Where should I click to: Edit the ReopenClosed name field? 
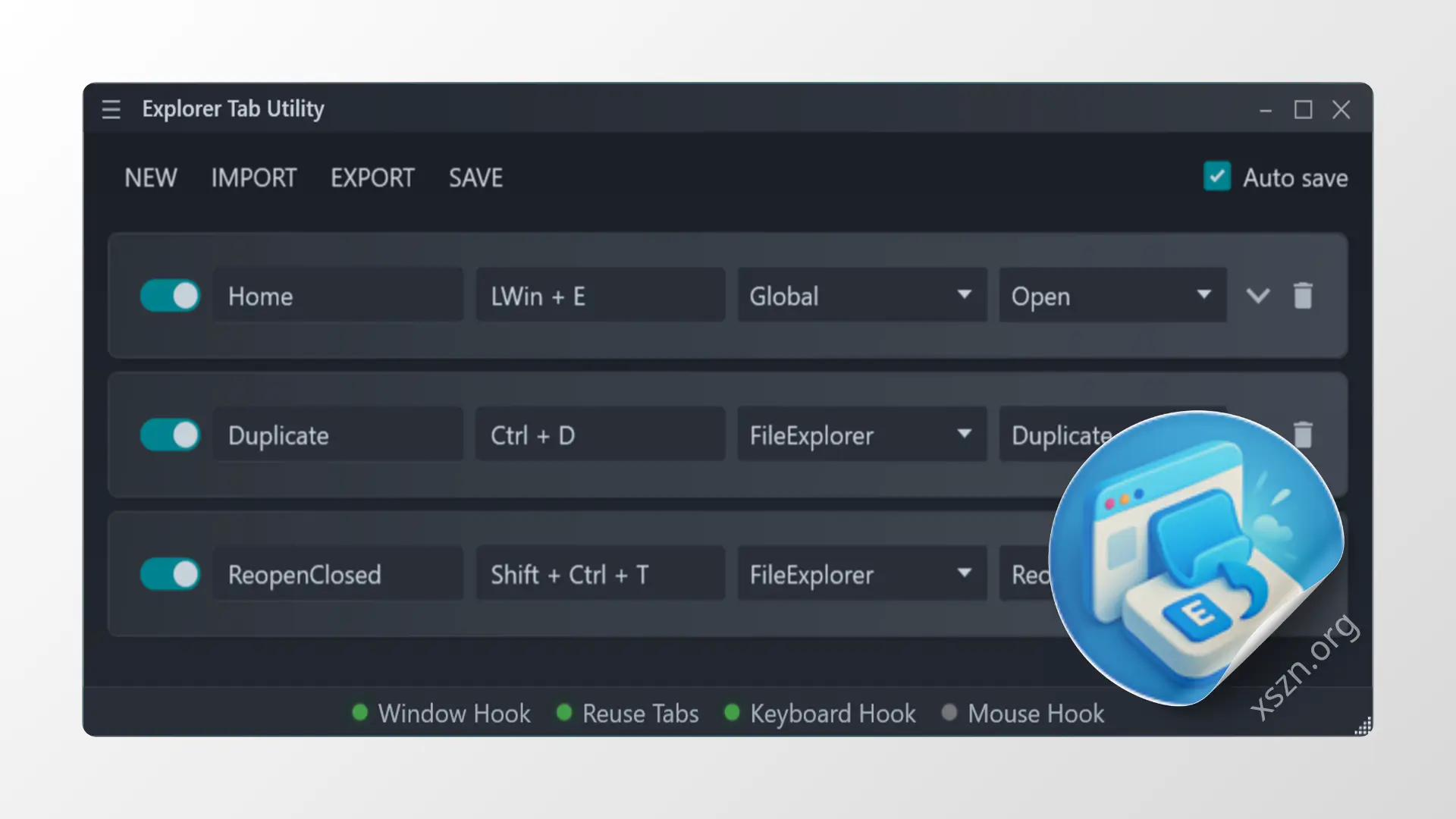(x=338, y=574)
